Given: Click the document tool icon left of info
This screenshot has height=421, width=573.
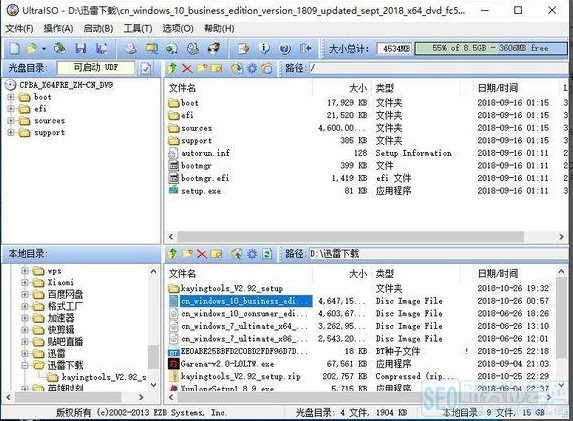Looking at the screenshot, I should pos(243,48).
